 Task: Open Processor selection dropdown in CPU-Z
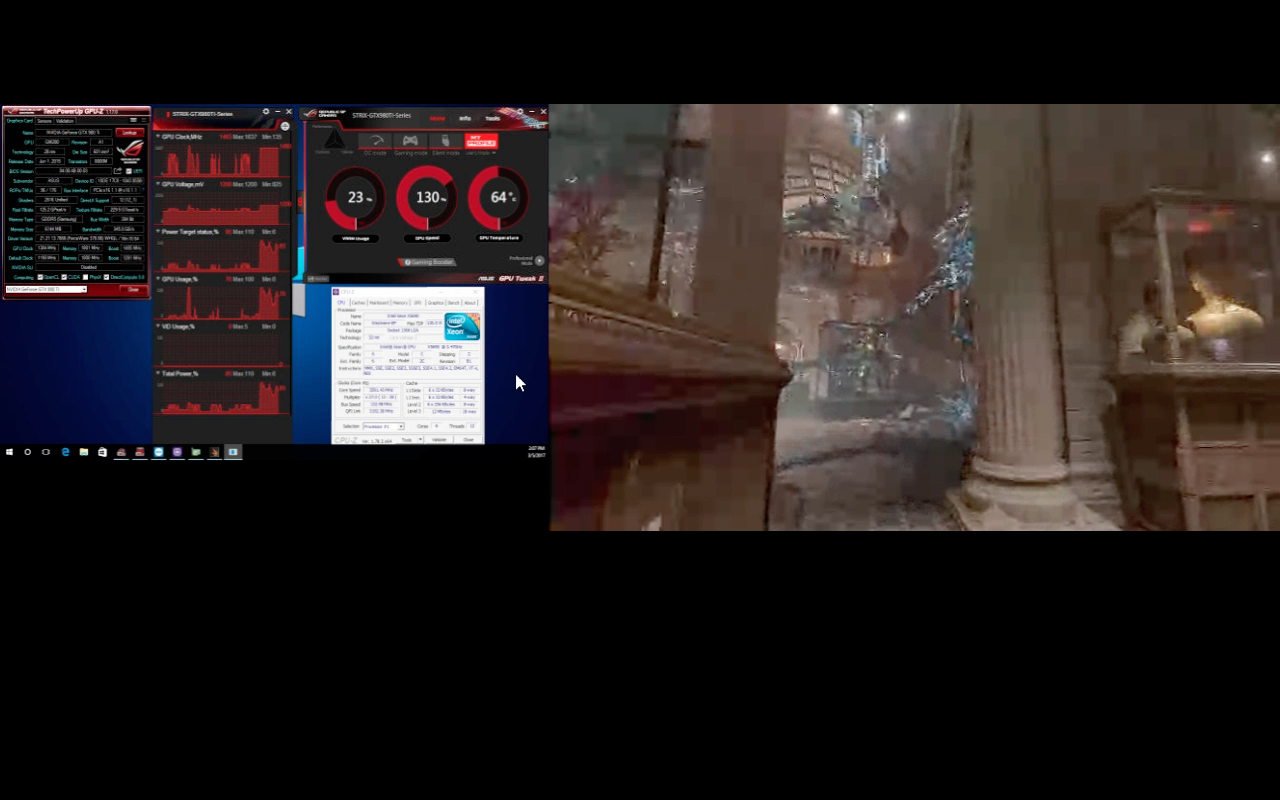384,427
